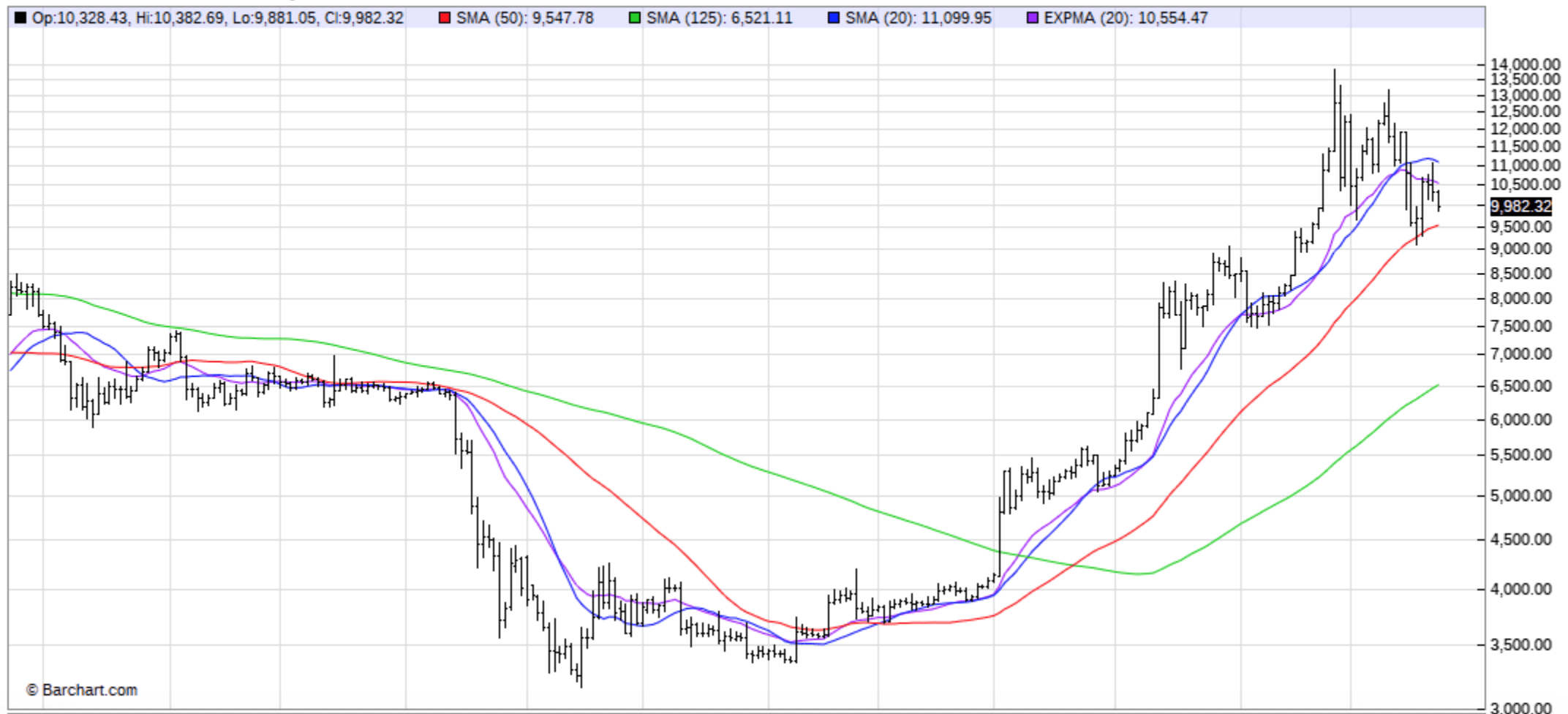Click the 7,500.00 price axis label

pyautogui.click(x=1521, y=326)
